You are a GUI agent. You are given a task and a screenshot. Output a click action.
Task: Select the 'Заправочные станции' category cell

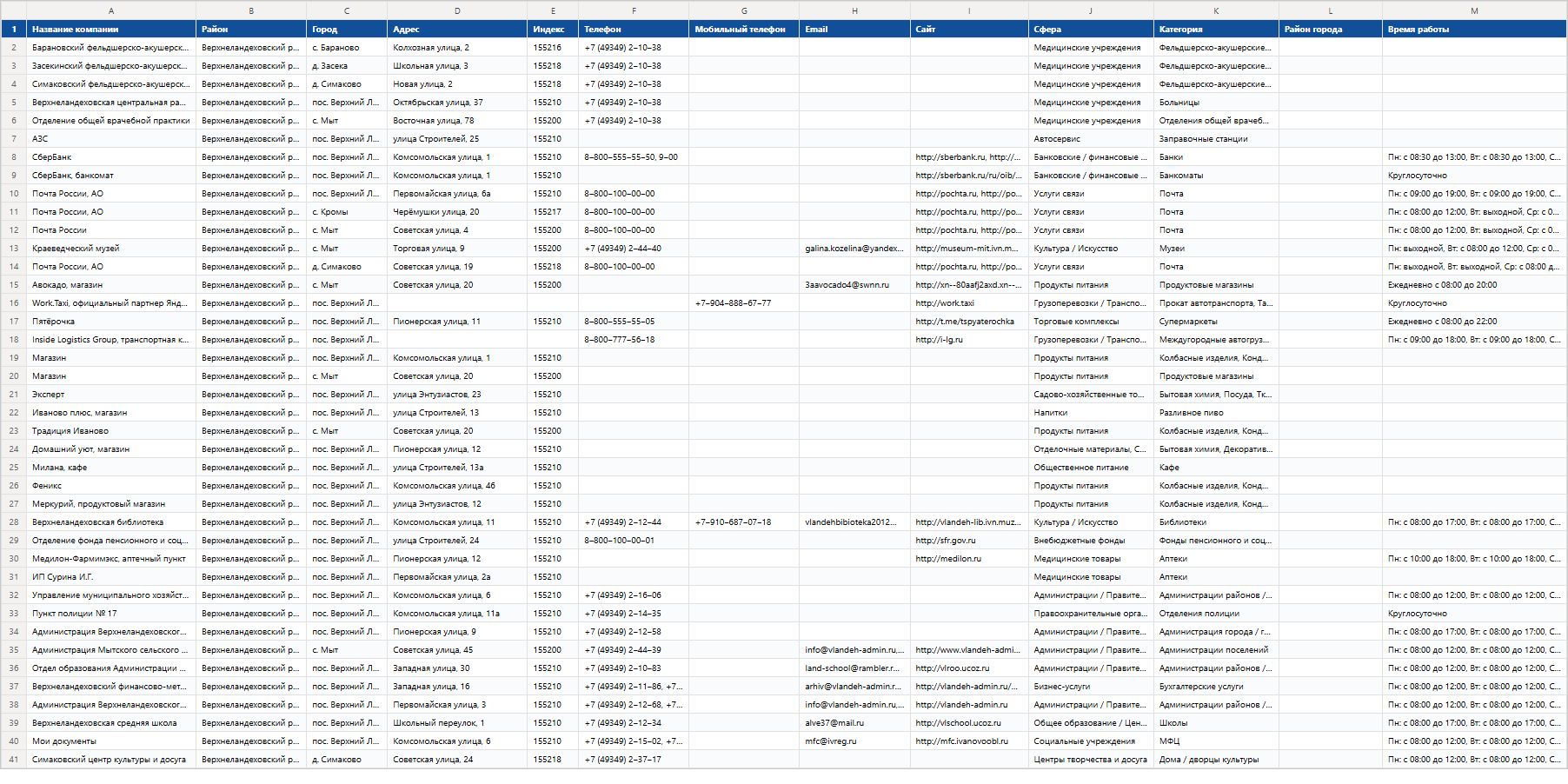tap(1216, 138)
